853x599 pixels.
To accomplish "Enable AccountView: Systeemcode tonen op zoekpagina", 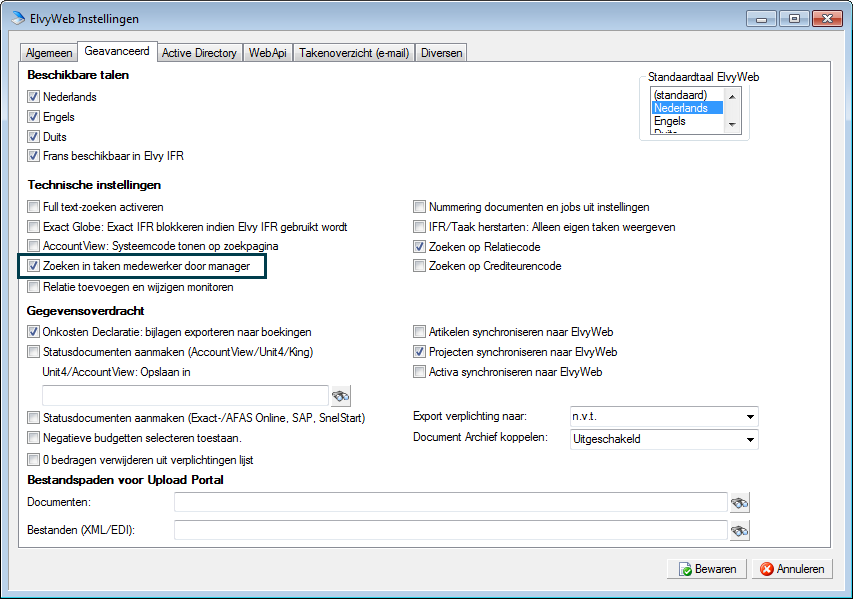I will pos(34,246).
